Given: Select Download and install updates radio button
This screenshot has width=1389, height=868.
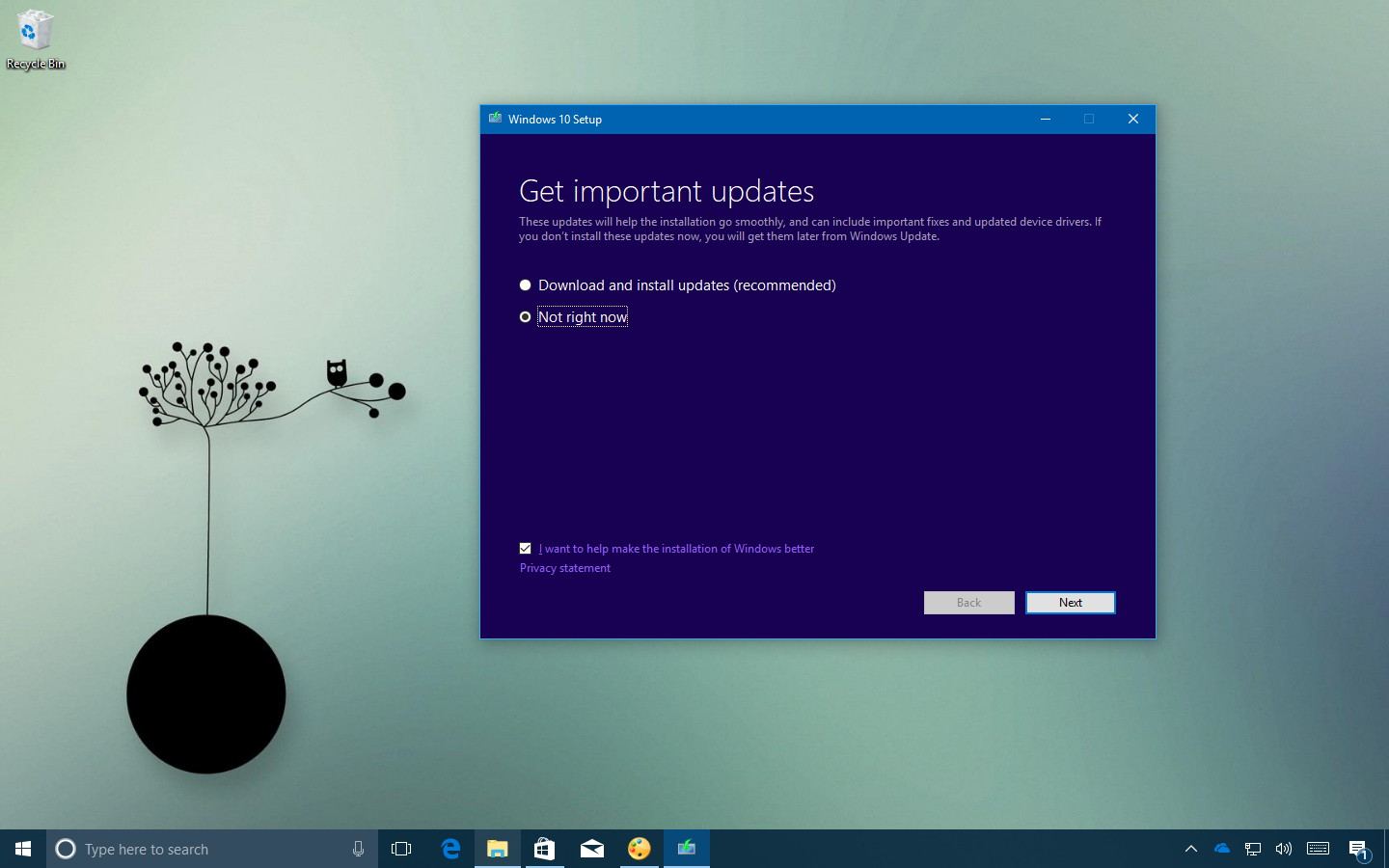Looking at the screenshot, I should (x=525, y=285).
